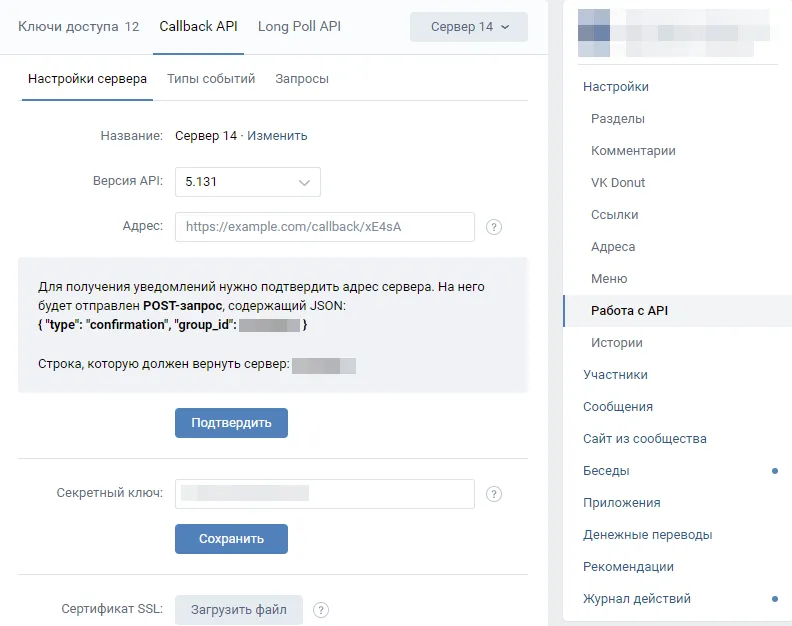Open Рекомендации in the sidebar
Viewport: 792px width, 626px height.
628,567
